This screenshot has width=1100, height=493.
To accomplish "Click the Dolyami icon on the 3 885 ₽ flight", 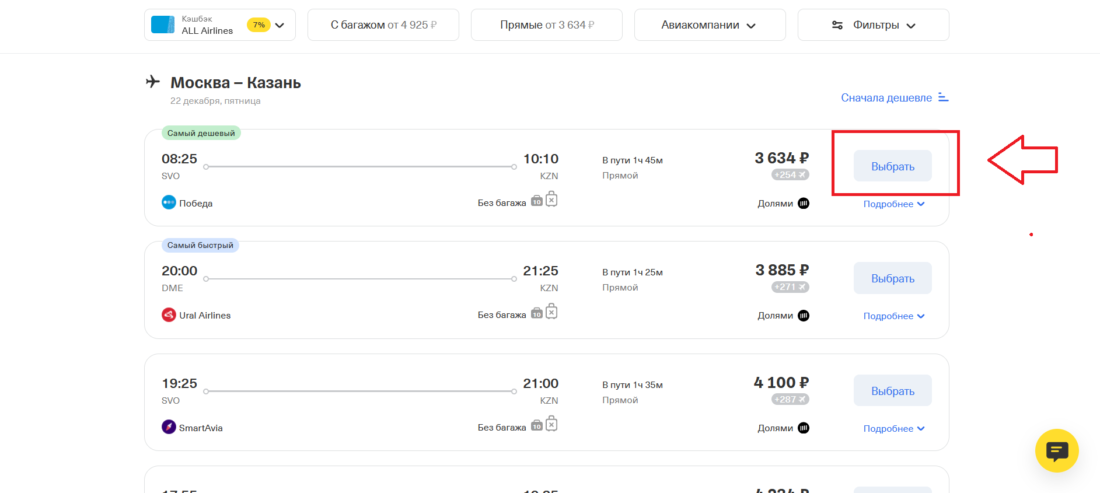I will [803, 315].
